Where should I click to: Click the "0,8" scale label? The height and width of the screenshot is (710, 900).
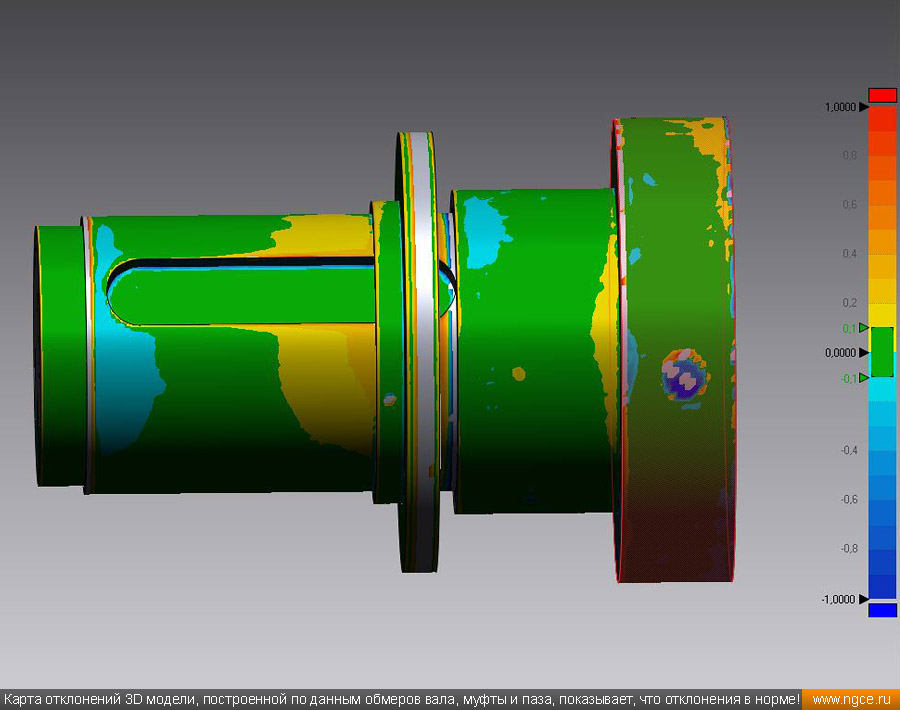point(849,156)
